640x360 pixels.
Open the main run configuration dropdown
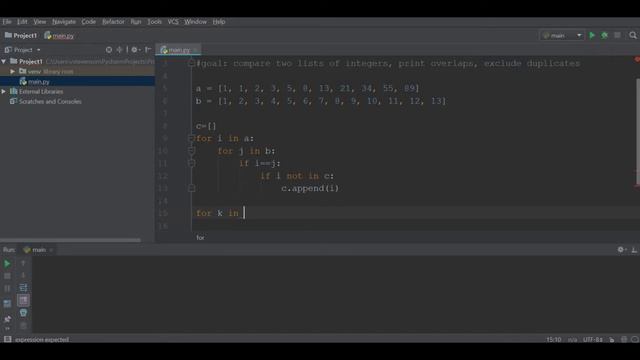(x=562, y=36)
